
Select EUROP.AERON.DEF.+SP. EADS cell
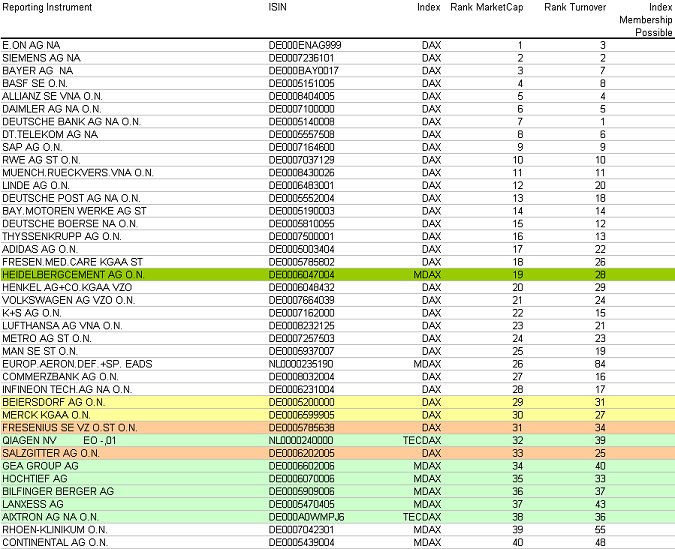77,364
